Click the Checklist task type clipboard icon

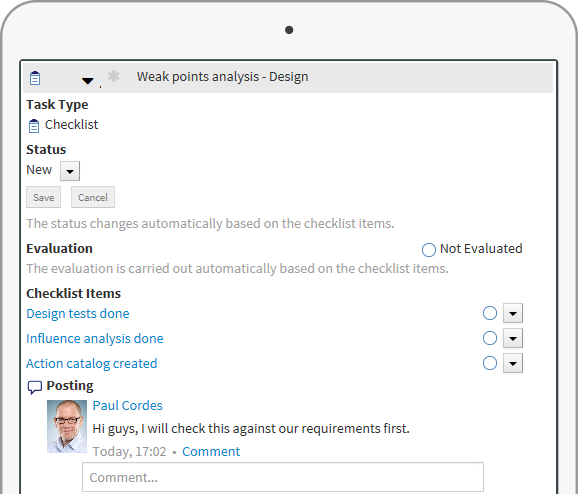(34, 126)
